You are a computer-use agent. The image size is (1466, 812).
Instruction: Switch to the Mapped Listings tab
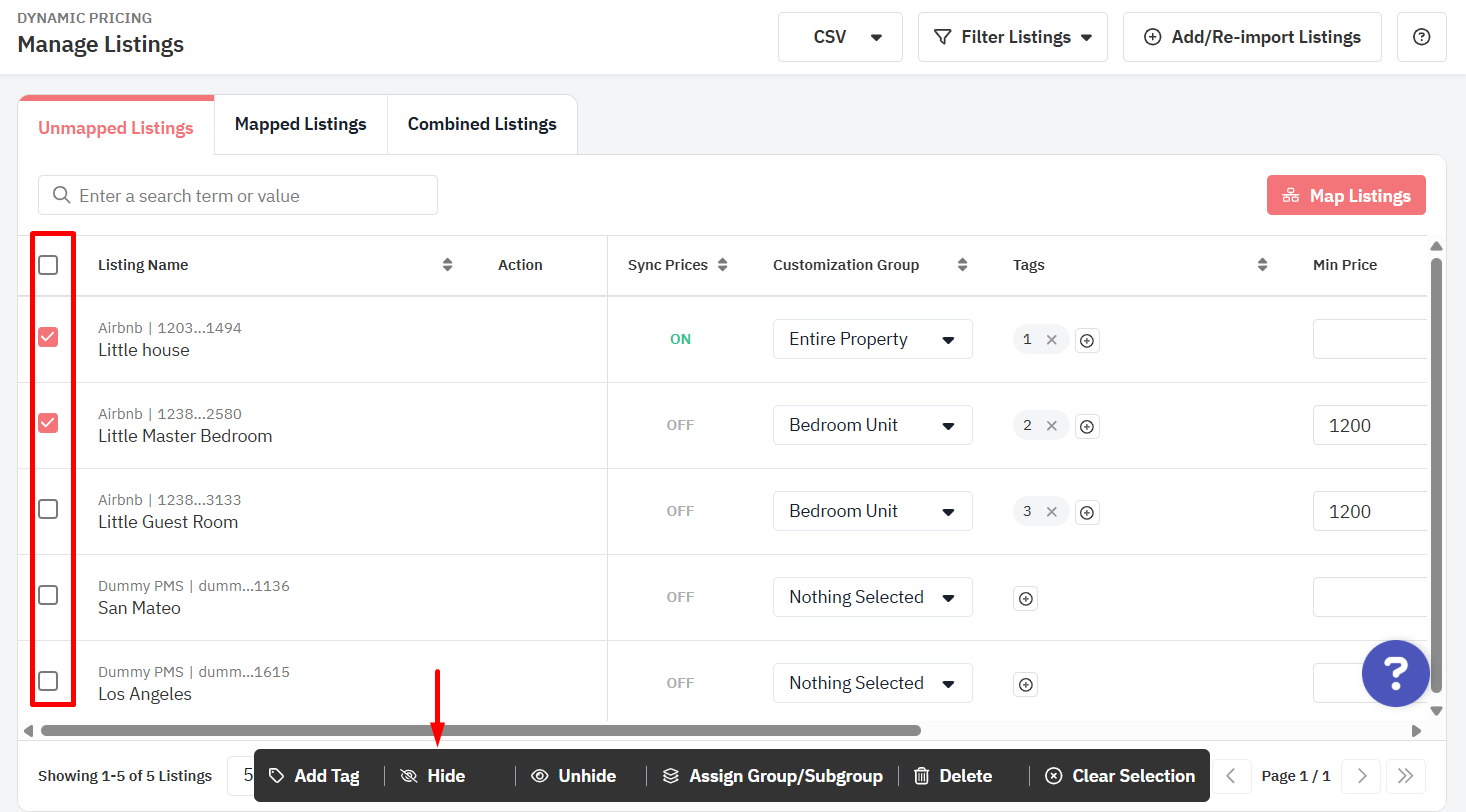pos(300,124)
